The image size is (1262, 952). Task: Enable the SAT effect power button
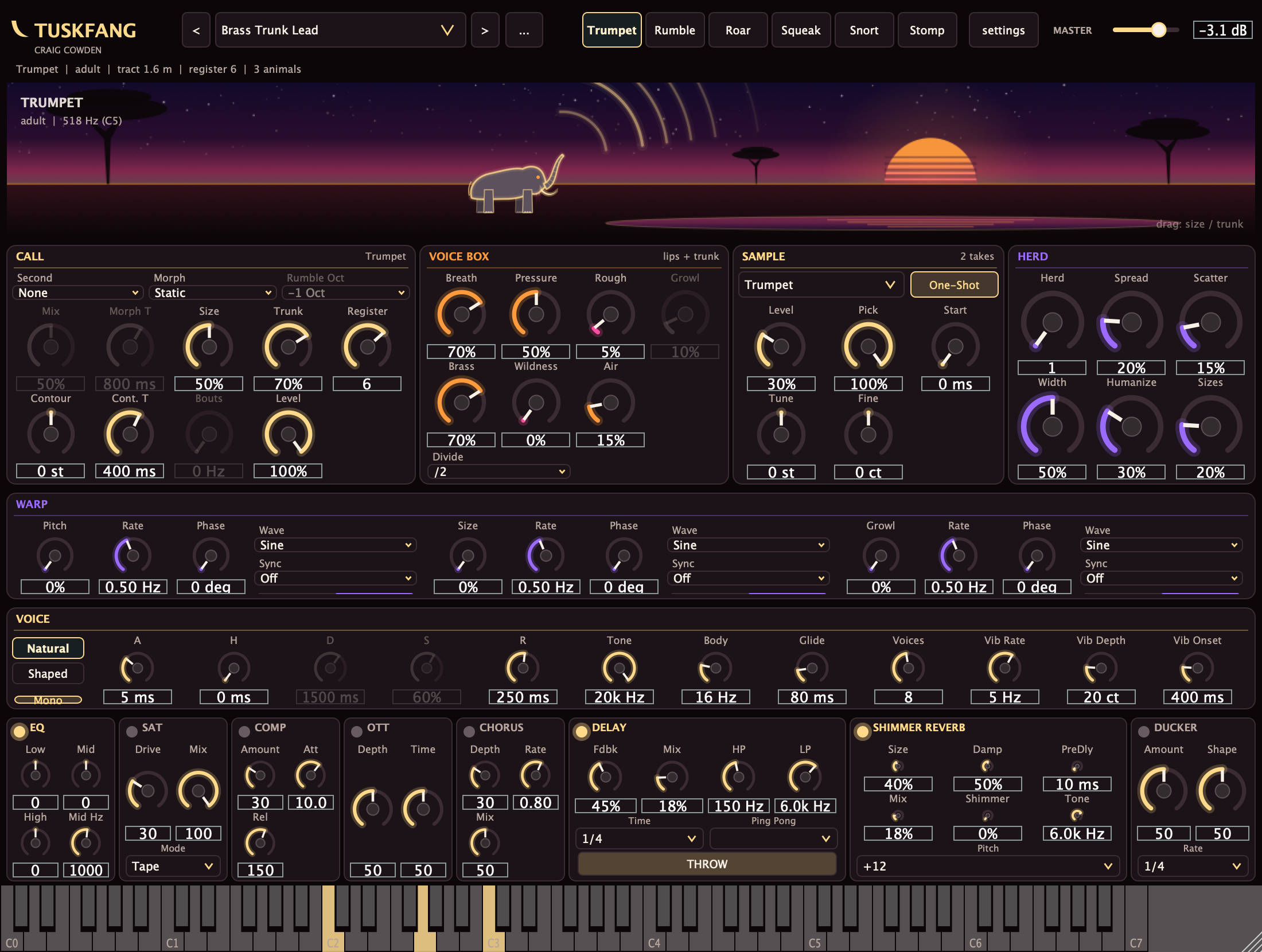132,731
